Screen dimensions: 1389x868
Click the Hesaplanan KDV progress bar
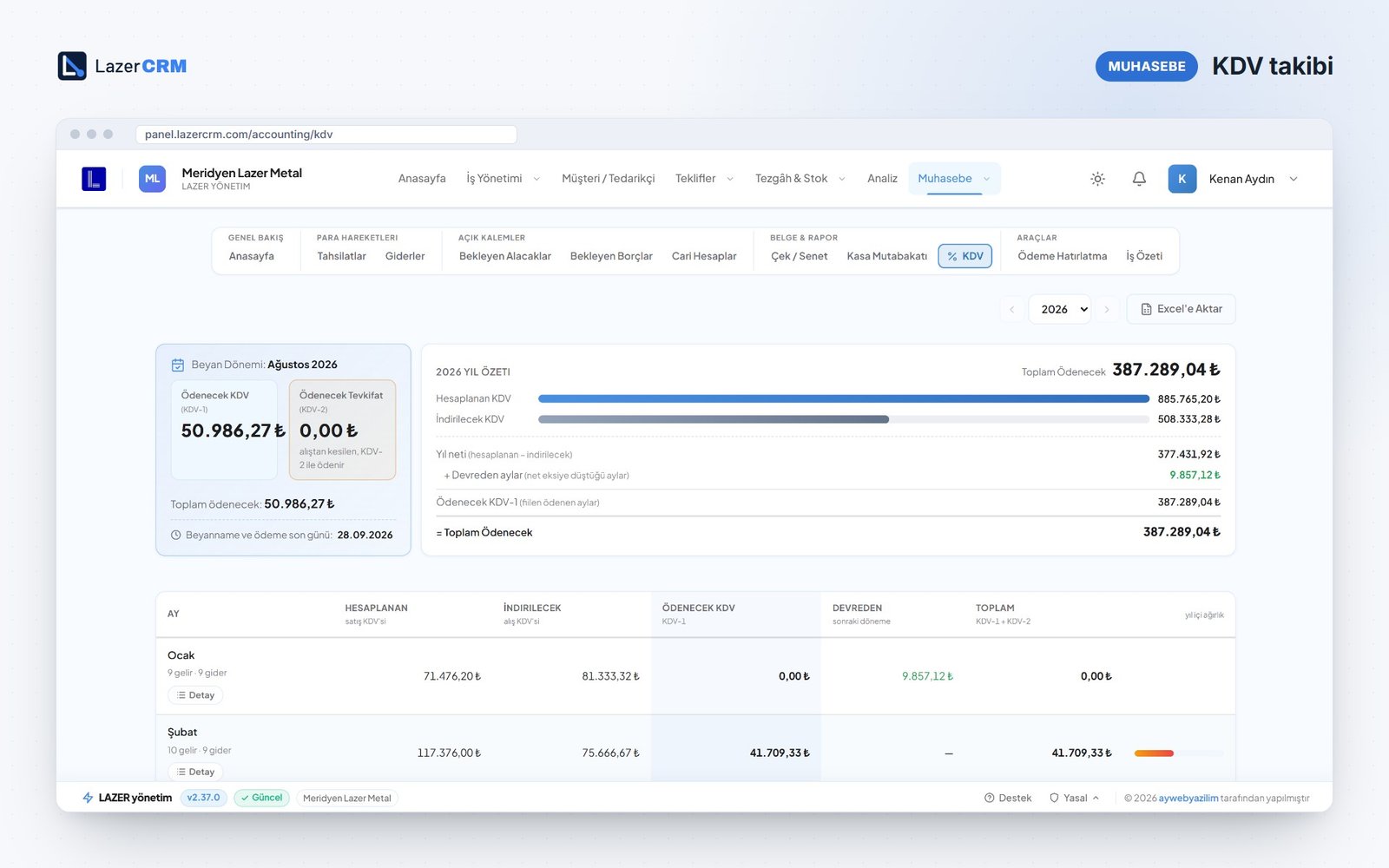[x=844, y=398]
